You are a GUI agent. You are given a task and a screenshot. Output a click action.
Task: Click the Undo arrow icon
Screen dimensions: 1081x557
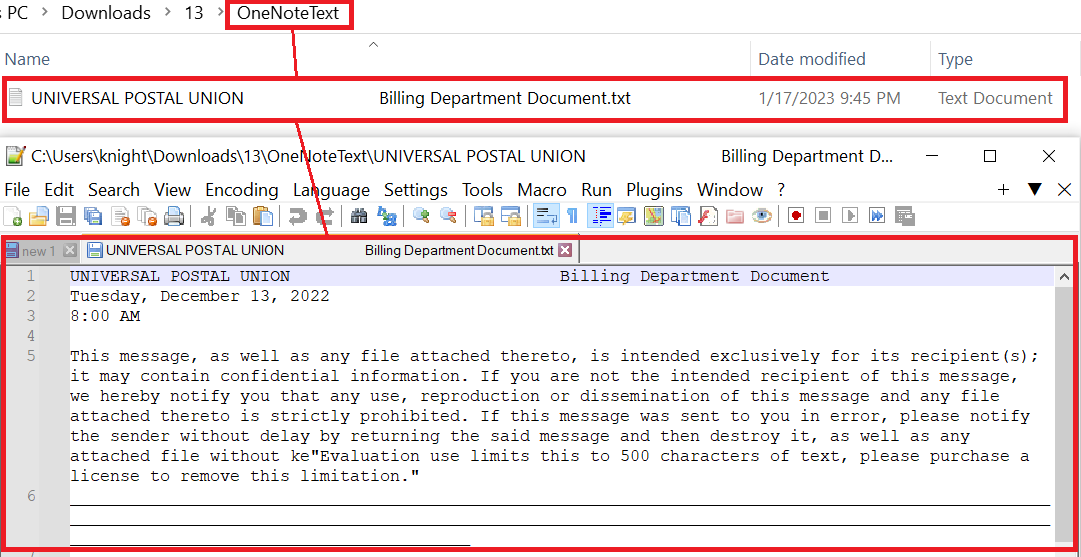pyautogui.click(x=297, y=215)
